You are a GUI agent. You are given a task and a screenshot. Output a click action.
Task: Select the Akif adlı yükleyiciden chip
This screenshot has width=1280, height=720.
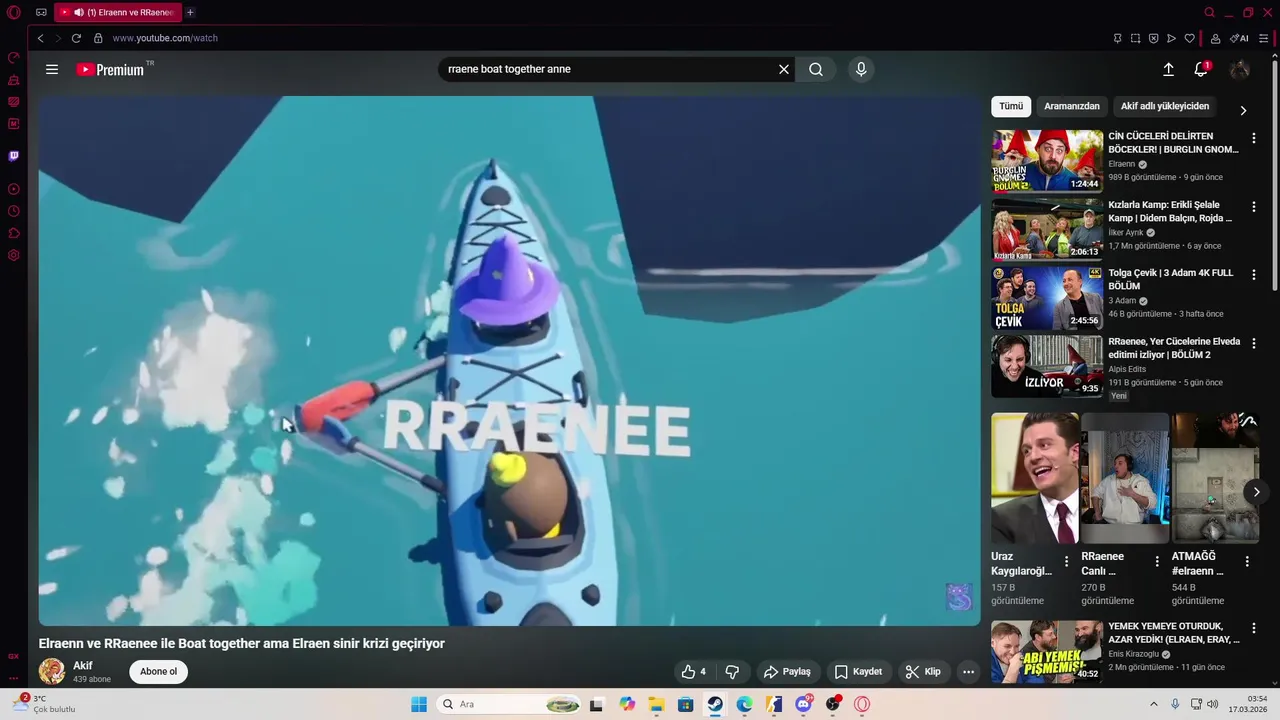point(1165,106)
